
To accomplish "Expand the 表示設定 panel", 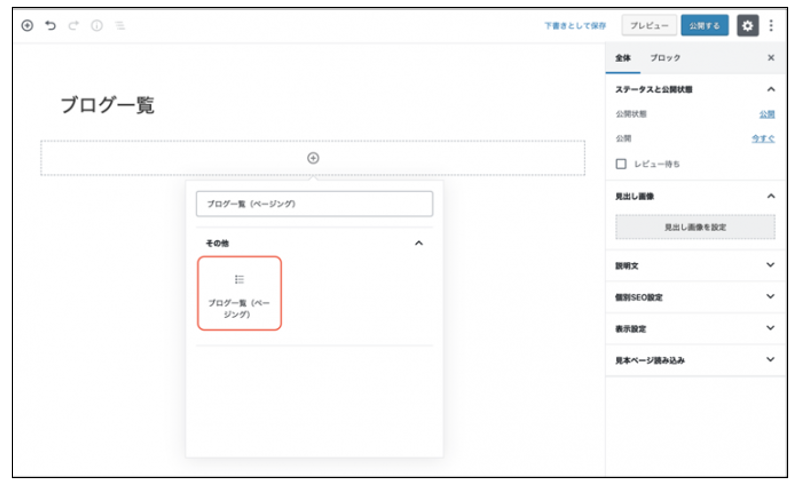I will (x=770, y=328).
